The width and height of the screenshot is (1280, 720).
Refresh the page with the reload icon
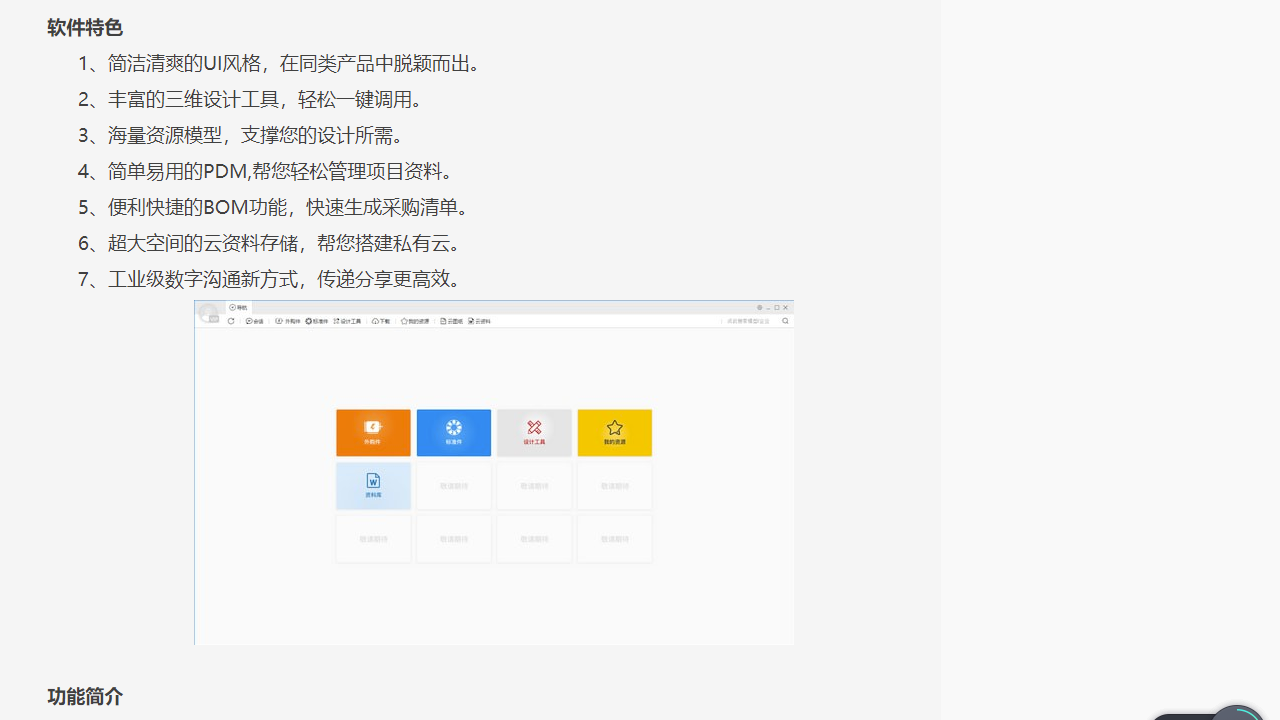(x=230, y=321)
